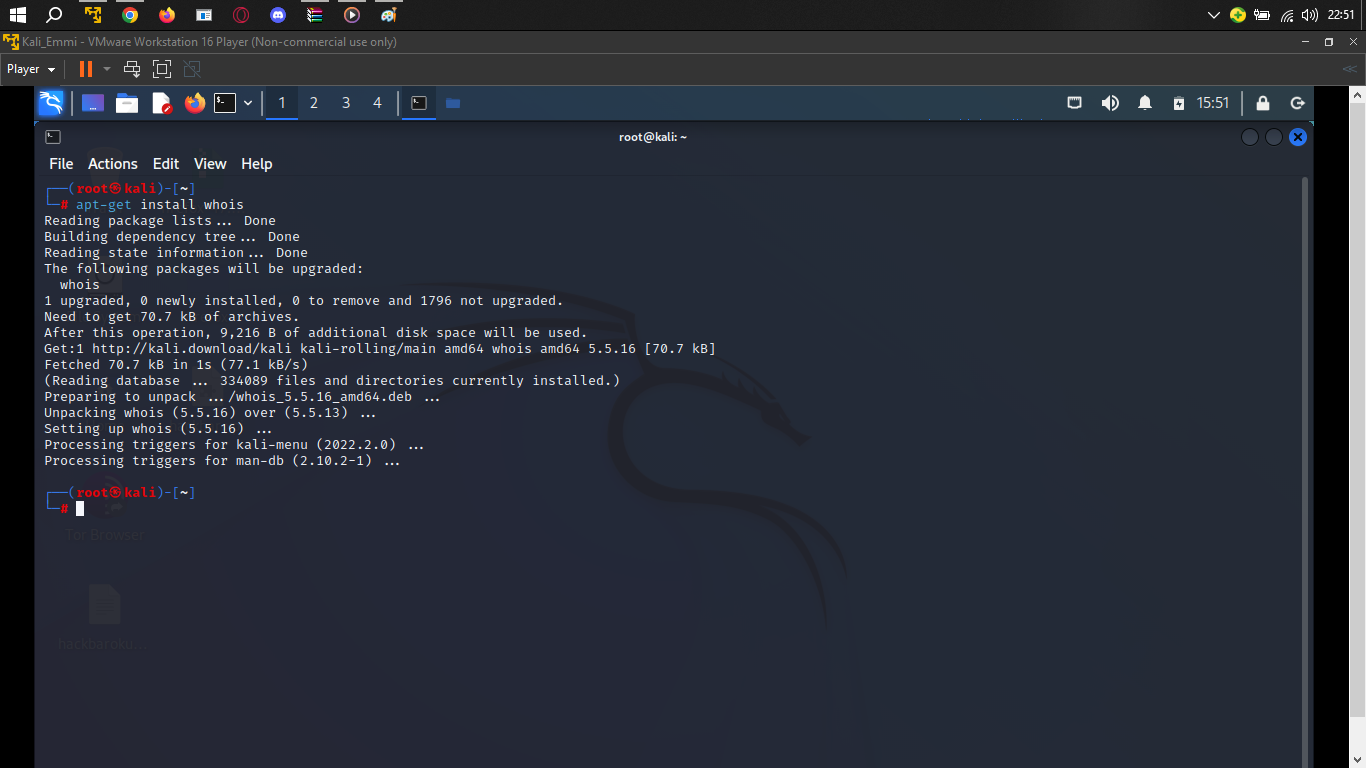Click the terminal command prompt cursor
The width and height of the screenshot is (1366, 768).
80,508
